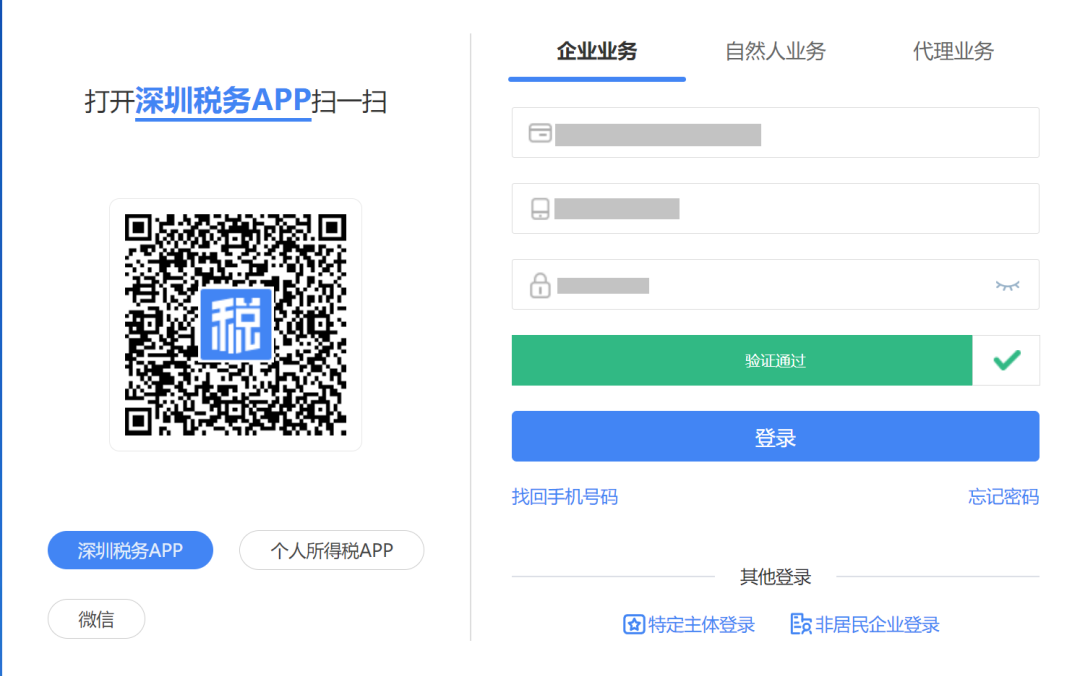Click the 深圳税务APP heading link

(223, 101)
